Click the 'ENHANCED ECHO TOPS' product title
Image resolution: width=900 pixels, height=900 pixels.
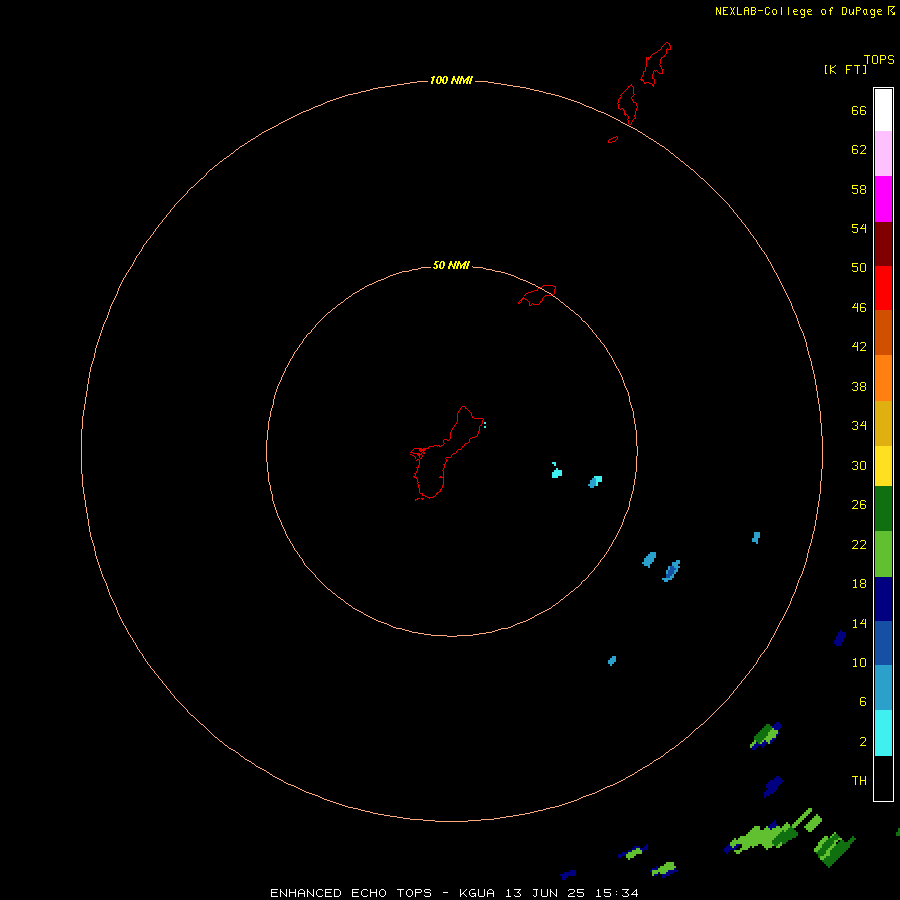tap(351, 893)
